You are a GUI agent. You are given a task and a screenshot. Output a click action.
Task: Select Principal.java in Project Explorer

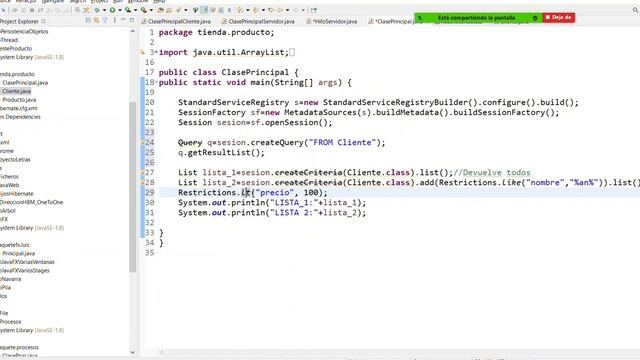(x=18, y=253)
